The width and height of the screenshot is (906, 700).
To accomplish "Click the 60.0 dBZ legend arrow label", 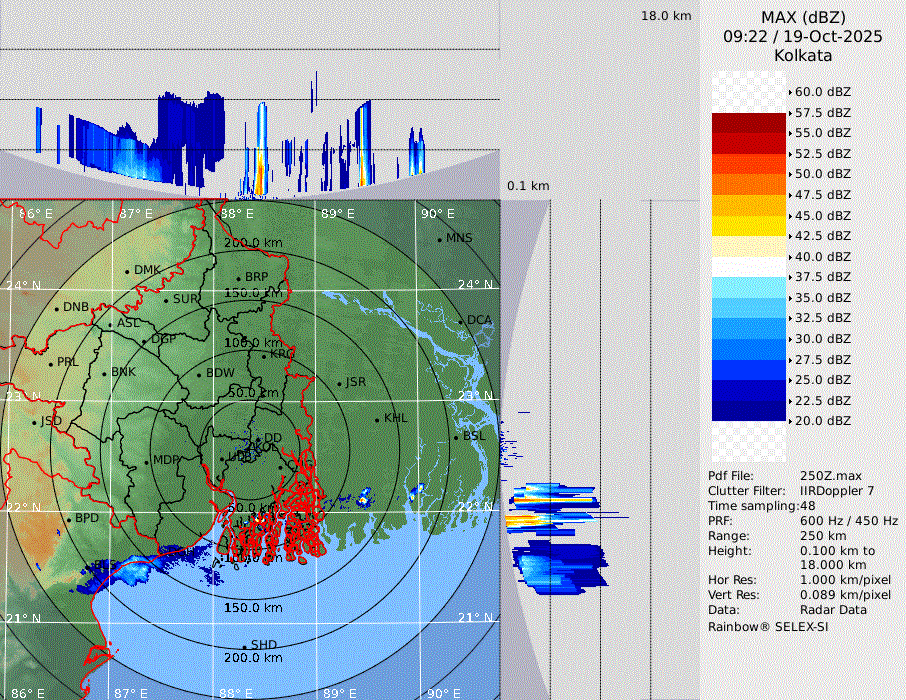I will (x=822, y=91).
